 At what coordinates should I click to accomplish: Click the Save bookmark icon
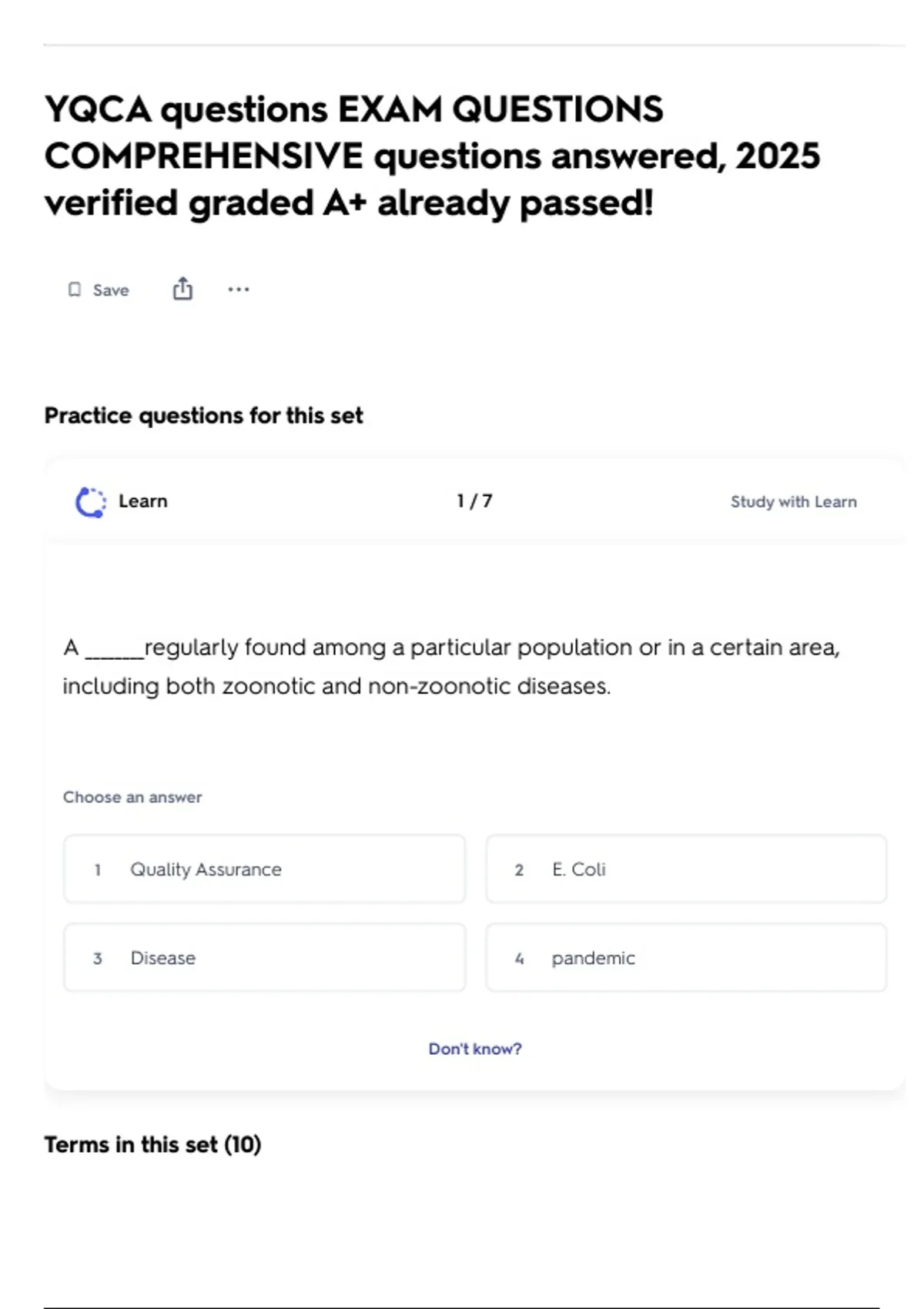75,290
